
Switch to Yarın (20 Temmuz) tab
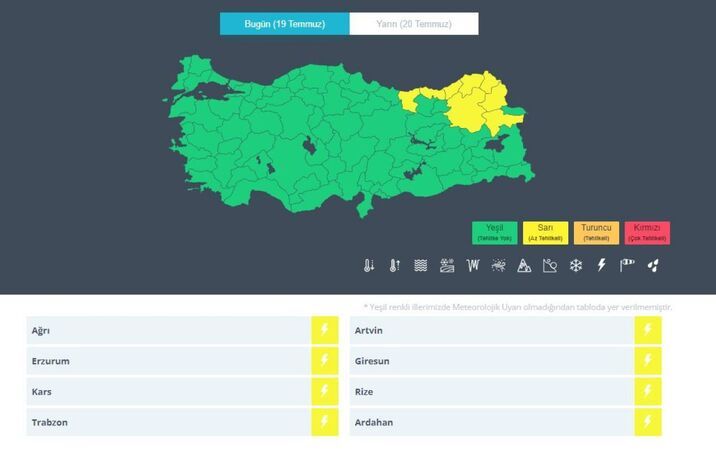414,23
